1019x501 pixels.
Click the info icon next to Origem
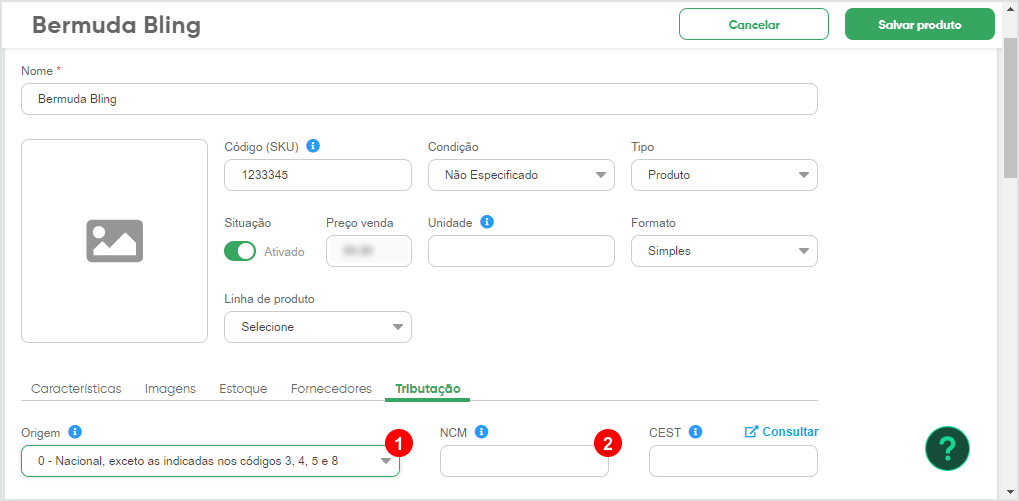pyautogui.click(x=75, y=431)
